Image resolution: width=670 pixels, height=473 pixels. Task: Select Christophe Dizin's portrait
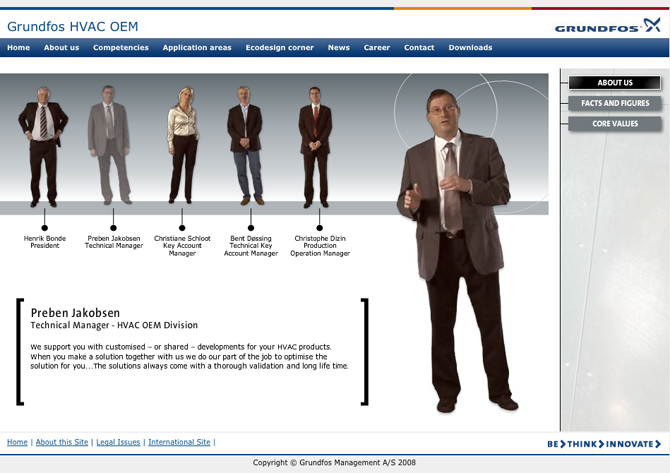tap(315, 147)
